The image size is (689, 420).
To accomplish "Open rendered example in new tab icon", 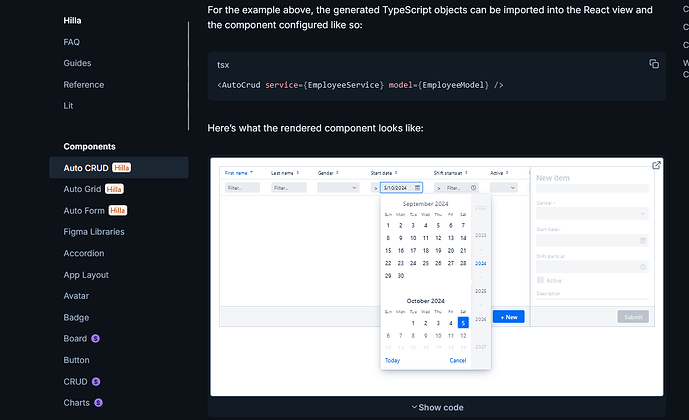I will point(656,166).
